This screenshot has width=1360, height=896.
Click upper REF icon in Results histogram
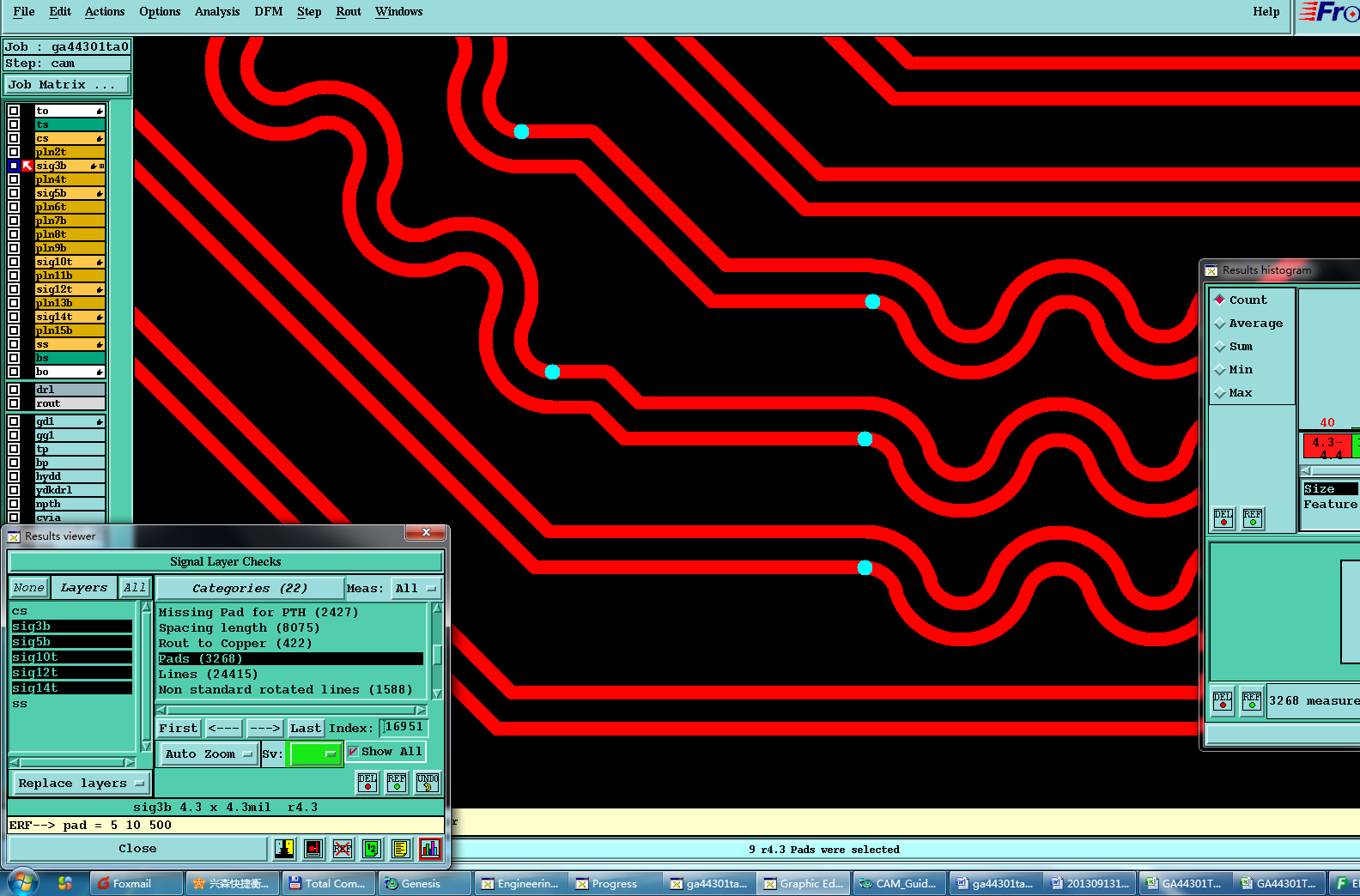pyautogui.click(x=1253, y=518)
